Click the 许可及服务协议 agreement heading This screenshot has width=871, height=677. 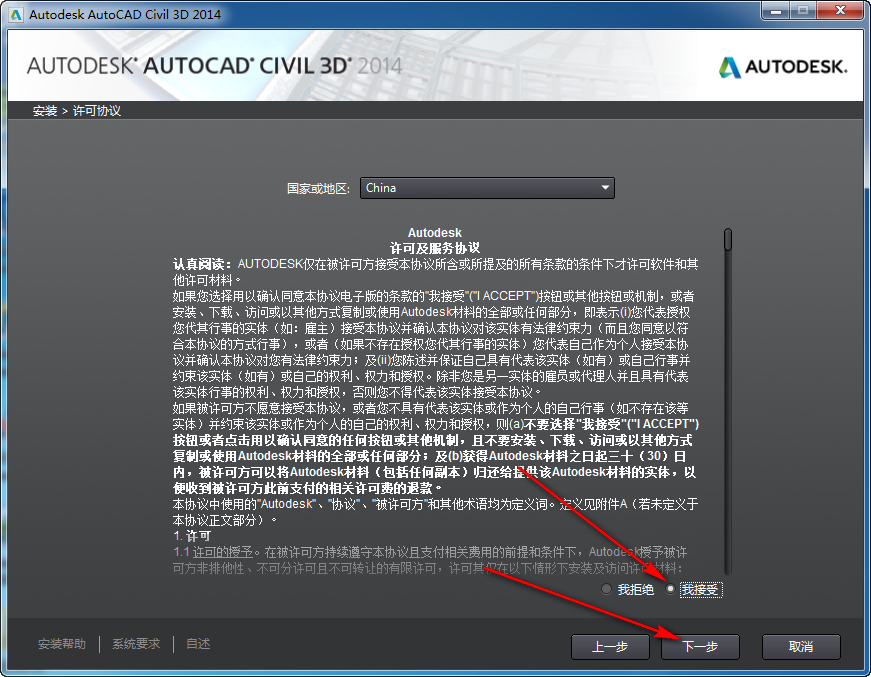434,248
